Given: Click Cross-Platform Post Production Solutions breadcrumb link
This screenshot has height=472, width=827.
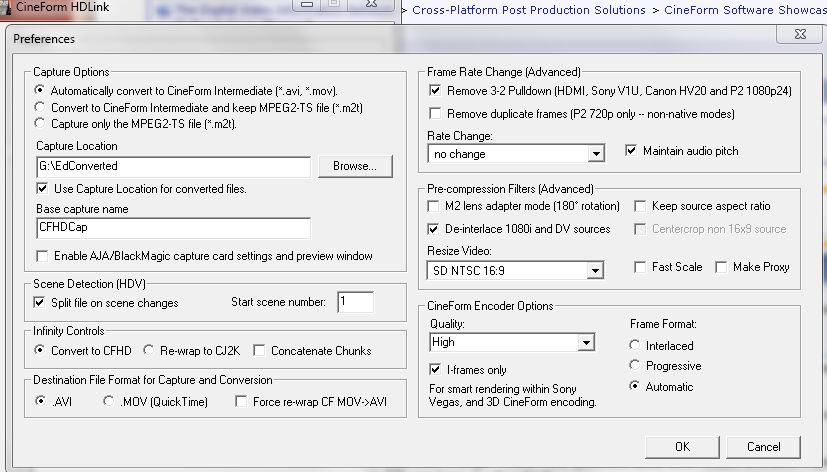Looking at the screenshot, I should click(528, 10).
